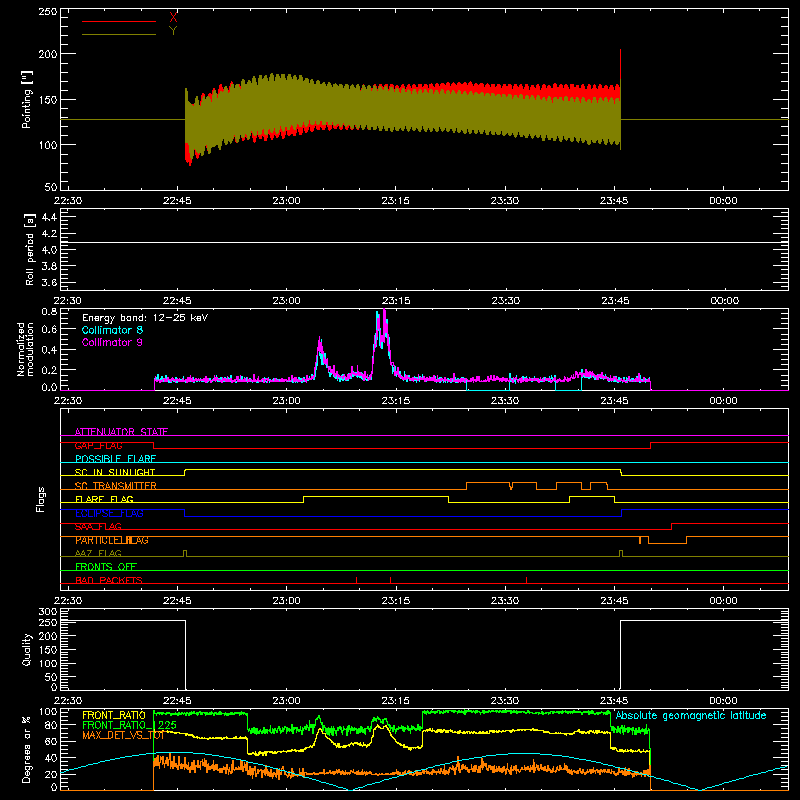Select the green FRONT_RATIO_1225 legend entry

(129, 725)
